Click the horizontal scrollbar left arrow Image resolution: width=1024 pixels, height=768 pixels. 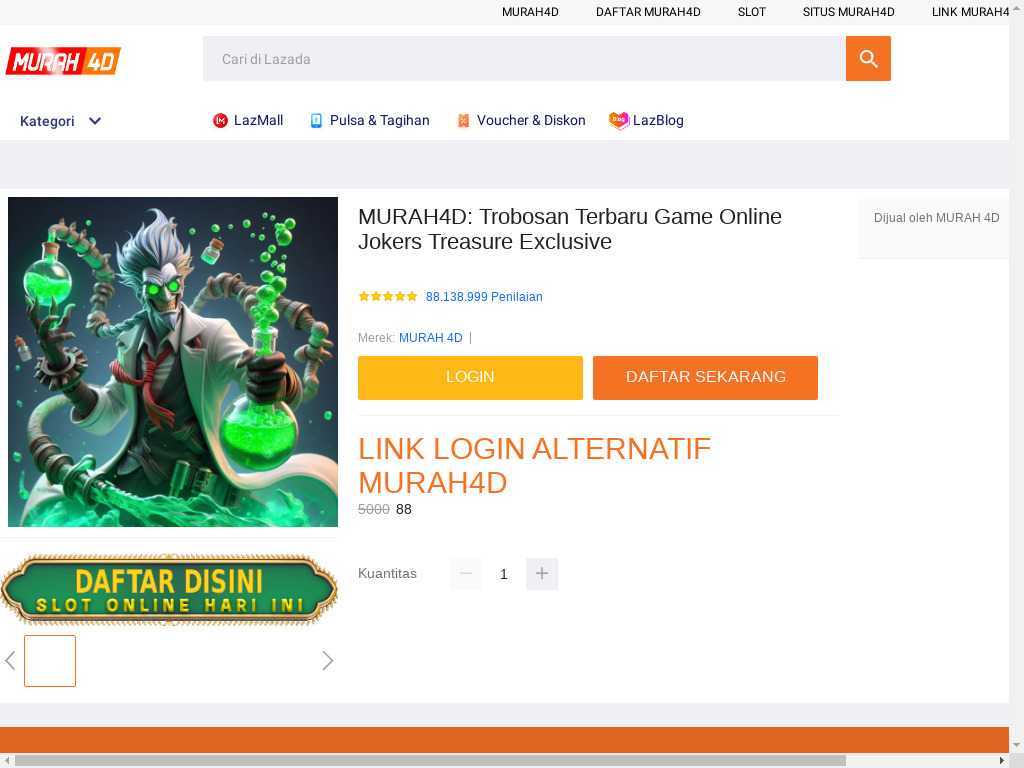click(x=6, y=761)
